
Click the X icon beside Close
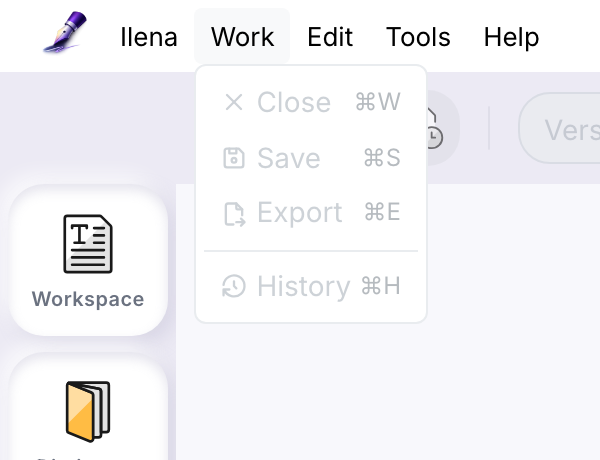tap(234, 102)
